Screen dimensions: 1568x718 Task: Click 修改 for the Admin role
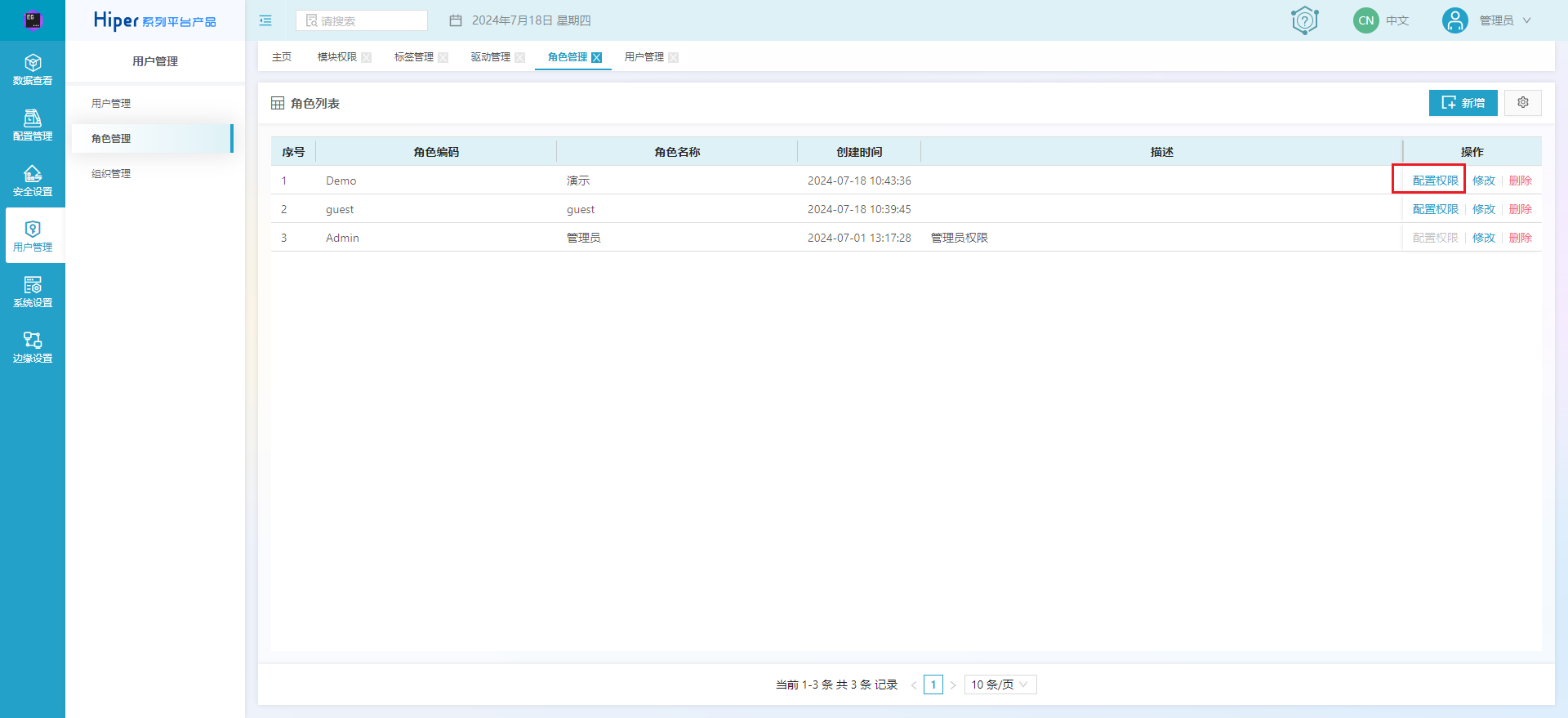(x=1483, y=238)
